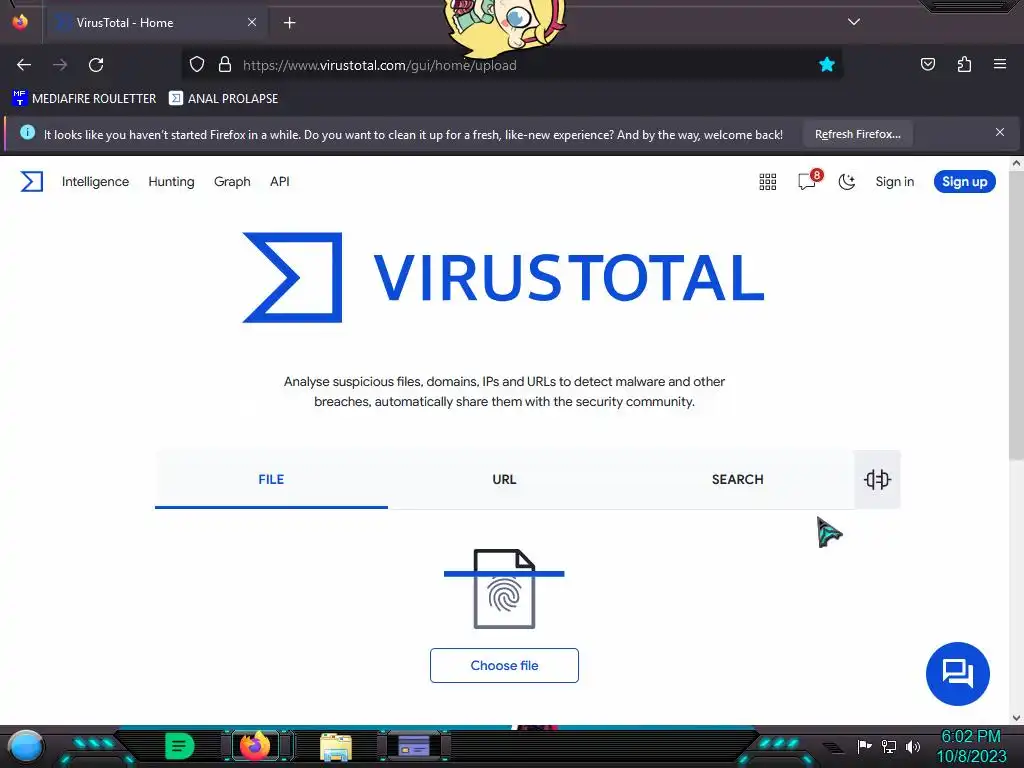Click the Firefox logo in the title bar
1024x768 pixels.
point(20,22)
